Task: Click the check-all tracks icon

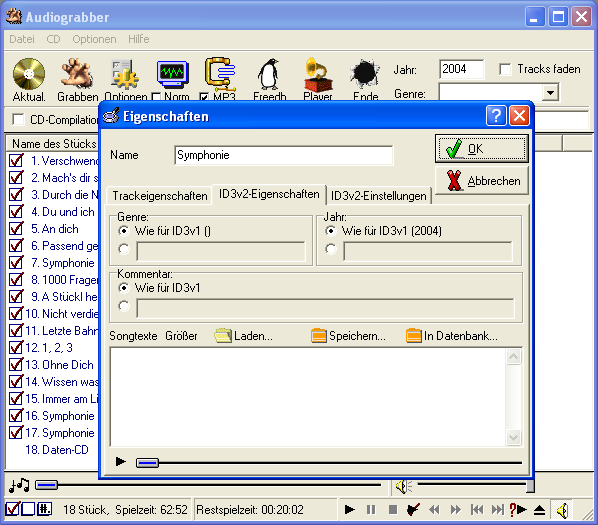Action: point(13,509)
